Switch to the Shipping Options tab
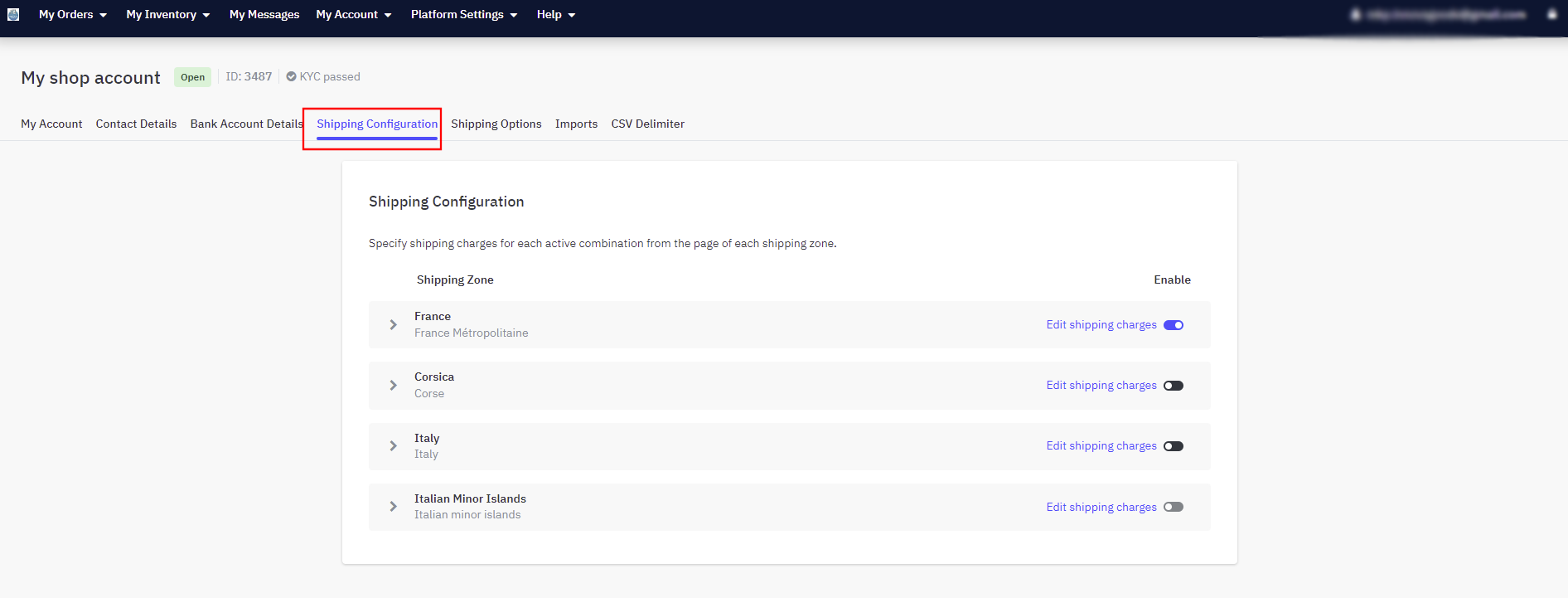 pos(496,124)
